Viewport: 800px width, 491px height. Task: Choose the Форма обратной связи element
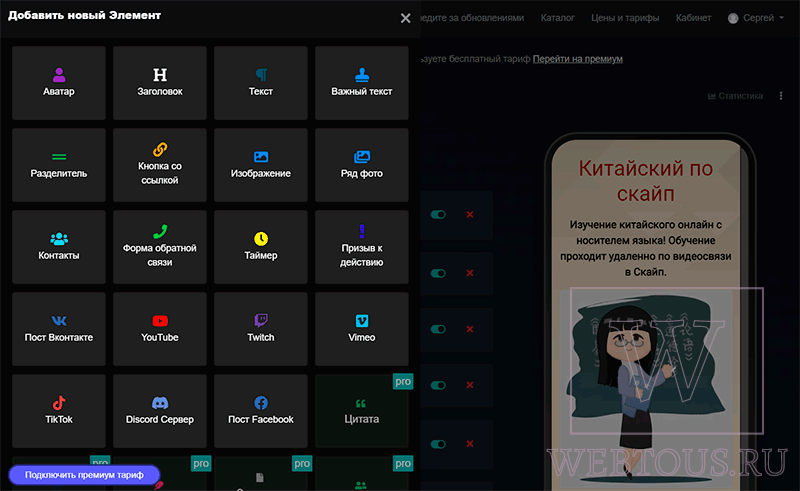click(x=160, y=247)
